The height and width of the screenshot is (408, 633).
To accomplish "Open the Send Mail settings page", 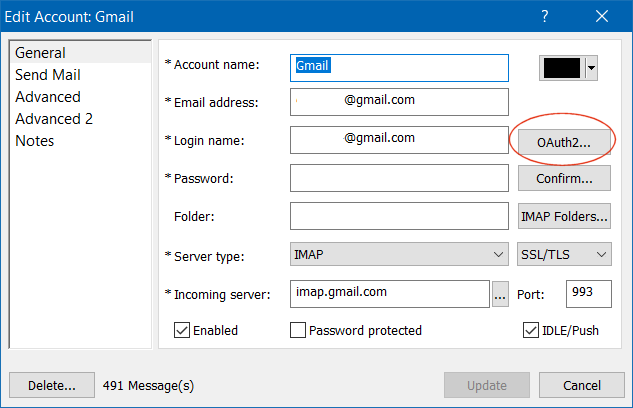I will (x=48, y=75).
